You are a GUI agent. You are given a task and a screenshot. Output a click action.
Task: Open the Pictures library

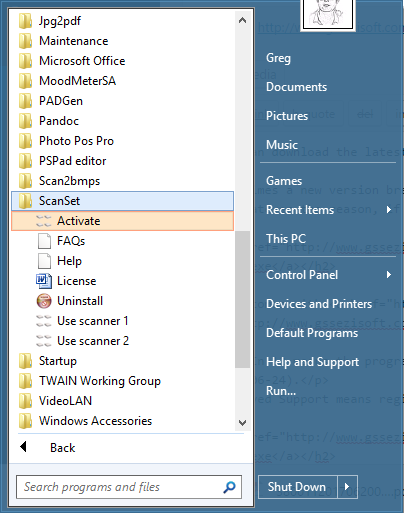287,116
